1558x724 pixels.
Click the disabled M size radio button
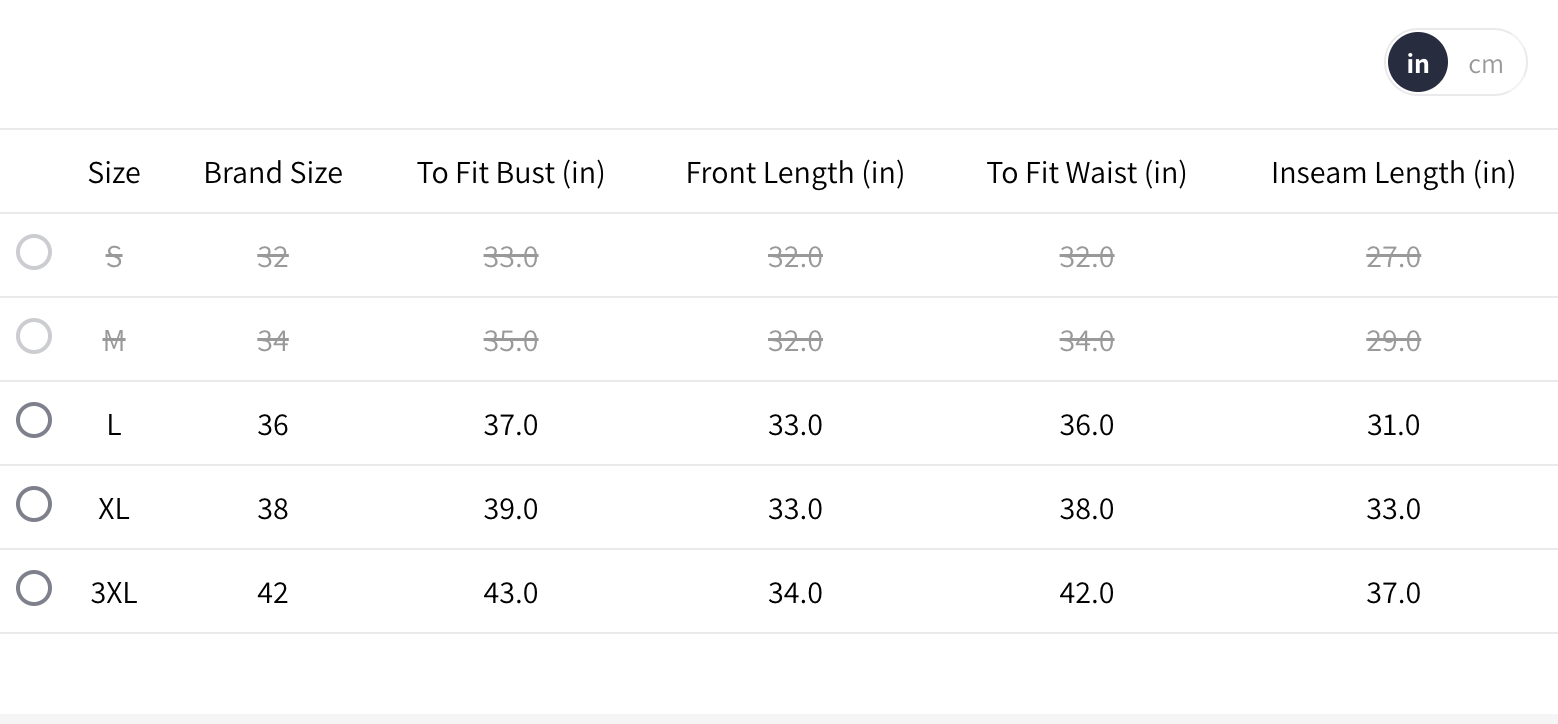(x=34, y=336)
